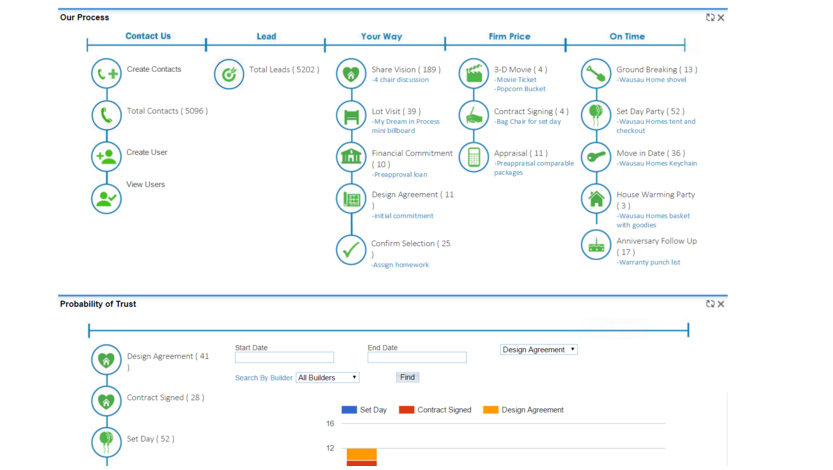
Task: Open the 3-D Movie clapperboard icon
Action: 474,73
